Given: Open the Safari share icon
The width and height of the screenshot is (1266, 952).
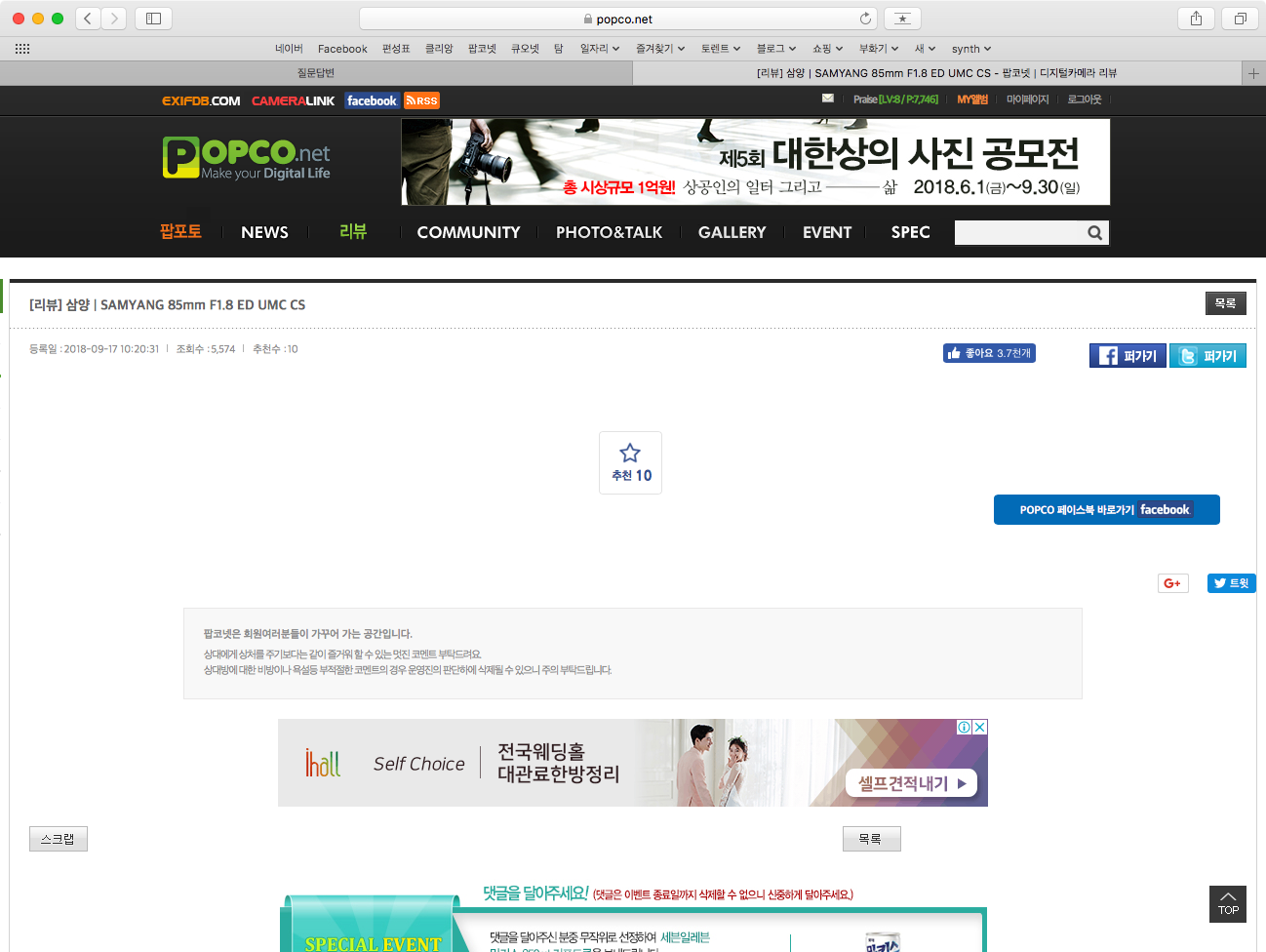Looking at the screenshot, I should [1196, 19].
